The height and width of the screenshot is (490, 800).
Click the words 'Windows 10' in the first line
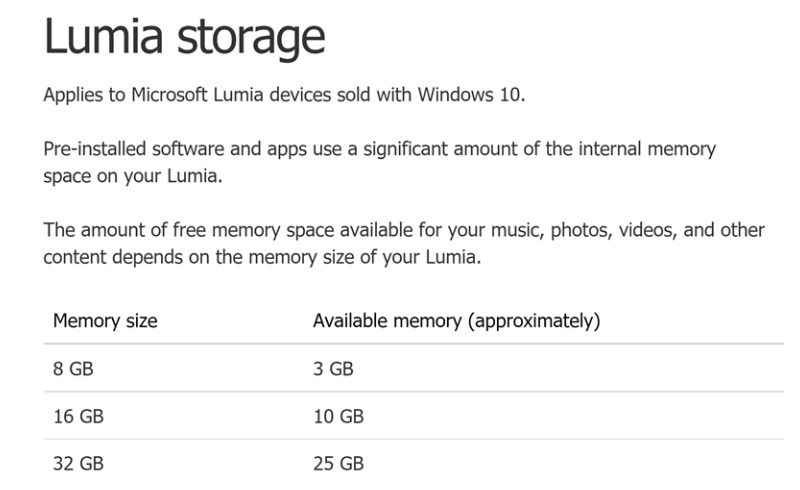469,94
